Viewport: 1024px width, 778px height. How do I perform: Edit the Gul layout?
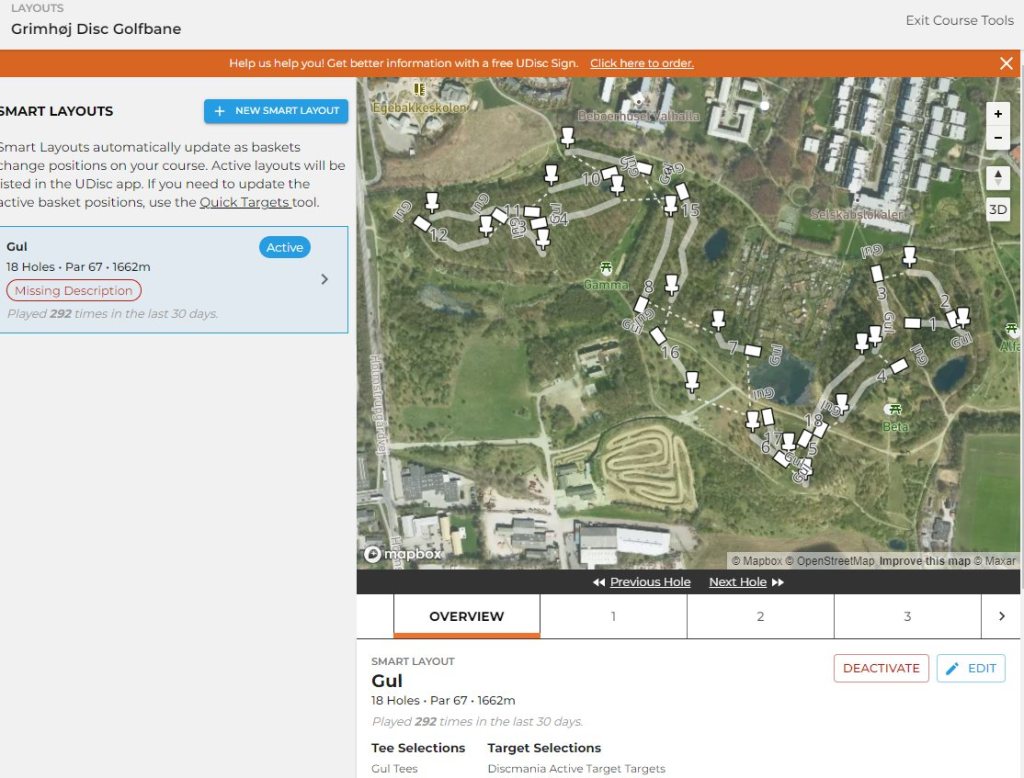click(x=970, y=668)
